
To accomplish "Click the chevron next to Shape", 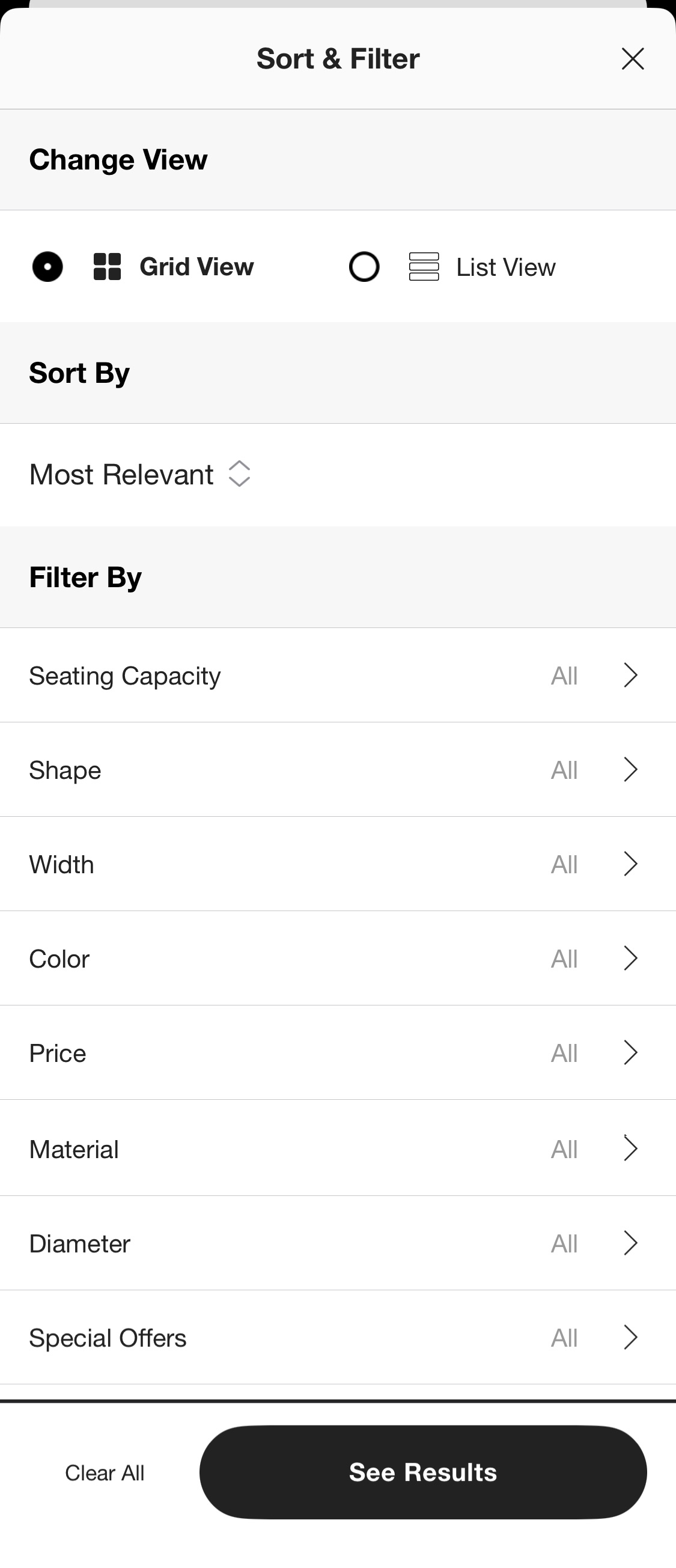I will coord(630,769).
